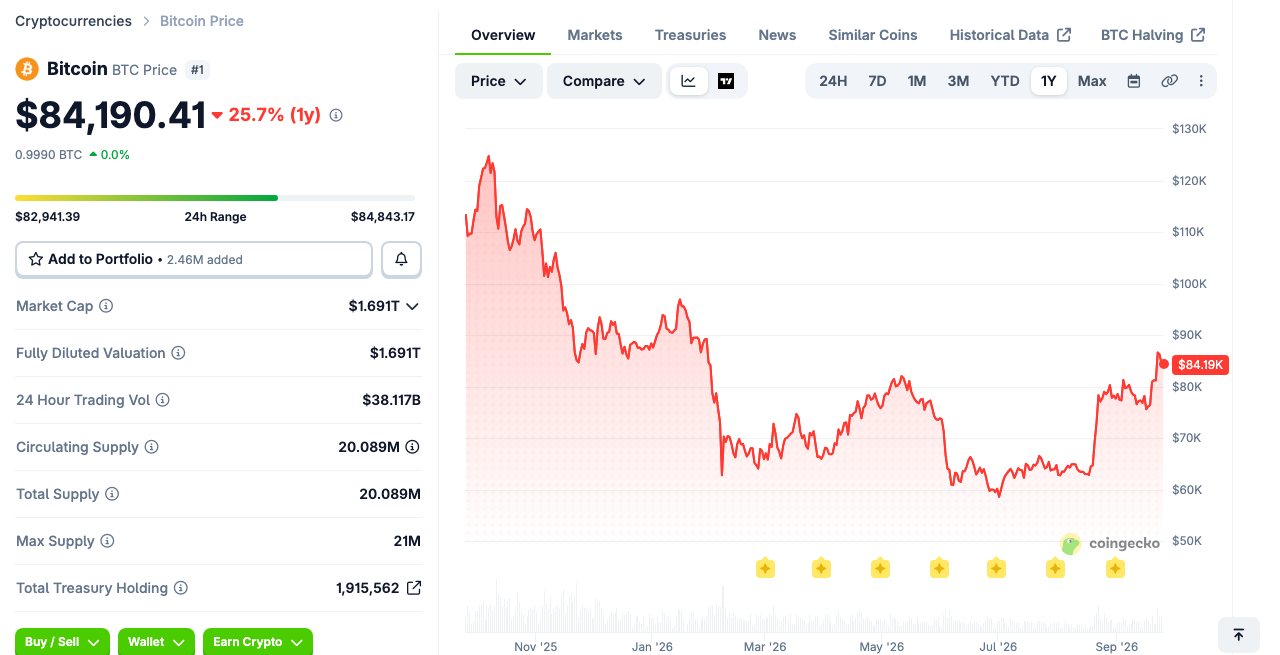Viewport: 1280px width, 655px height.
Task: Click the #1 rank badge
Action: tap(198, 70)
